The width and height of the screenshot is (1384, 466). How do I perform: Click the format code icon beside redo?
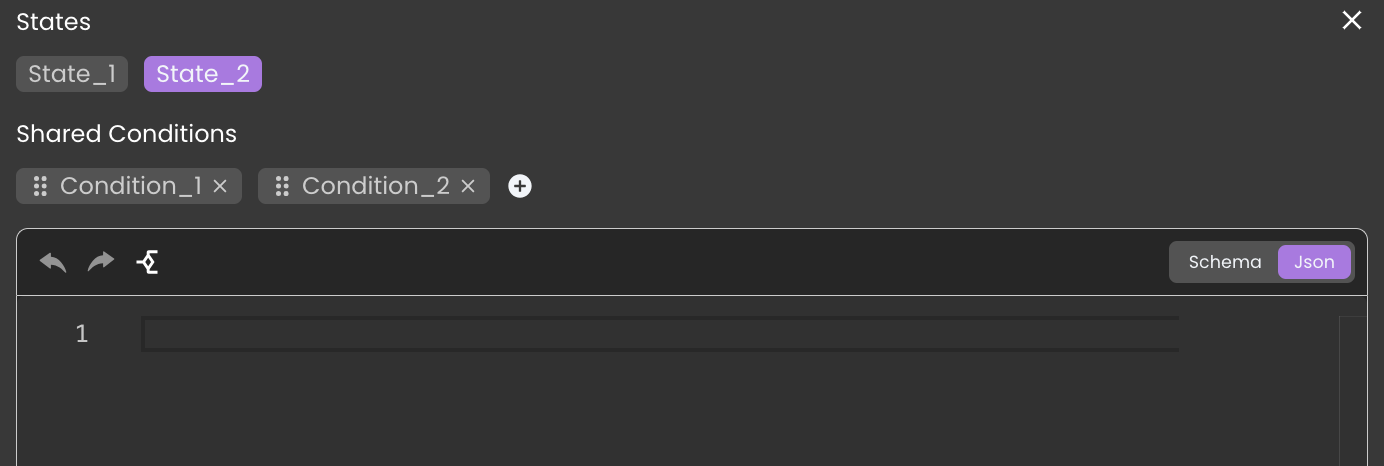(148, 262)
